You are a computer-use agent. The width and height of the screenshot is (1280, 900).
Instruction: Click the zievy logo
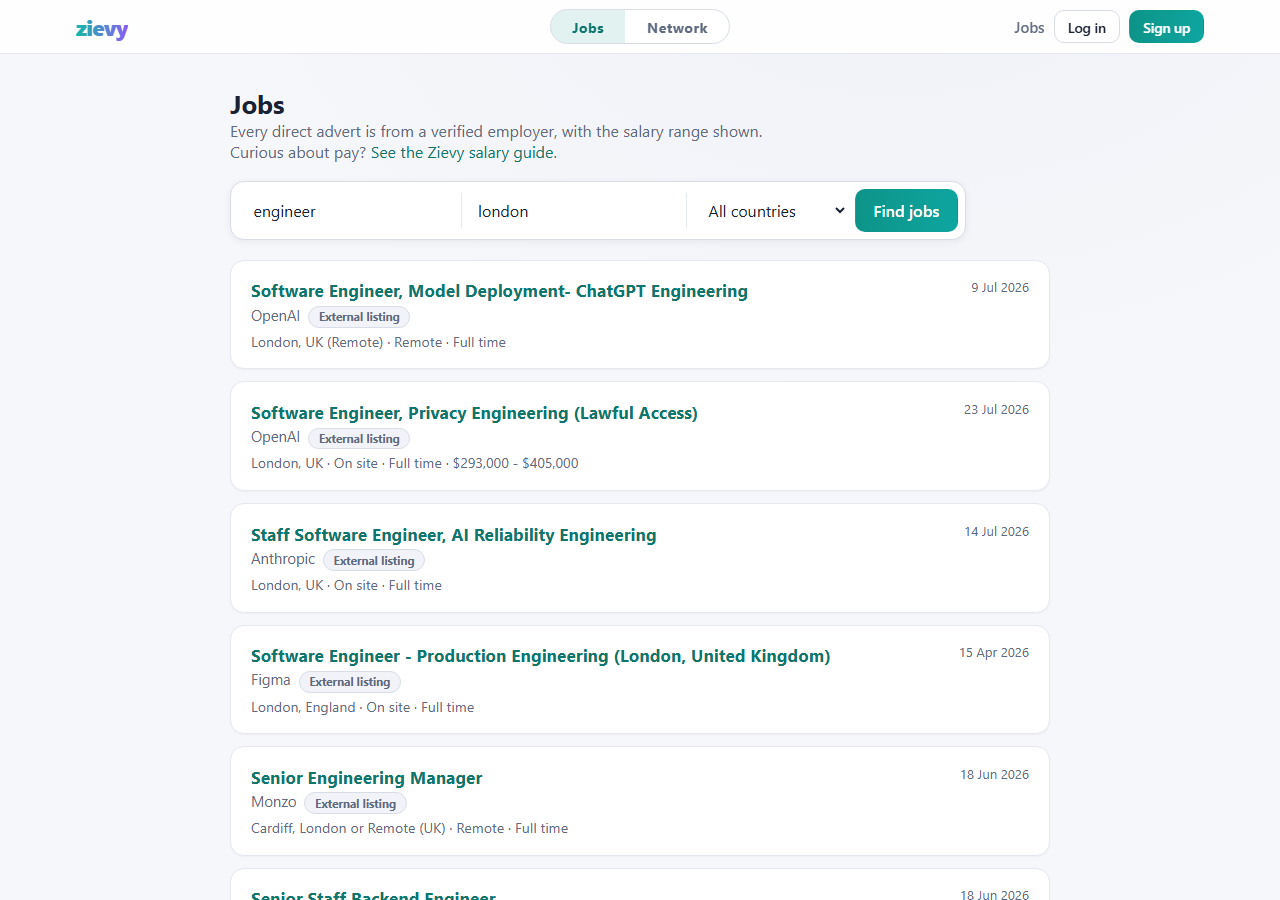[x=102, y=28]
